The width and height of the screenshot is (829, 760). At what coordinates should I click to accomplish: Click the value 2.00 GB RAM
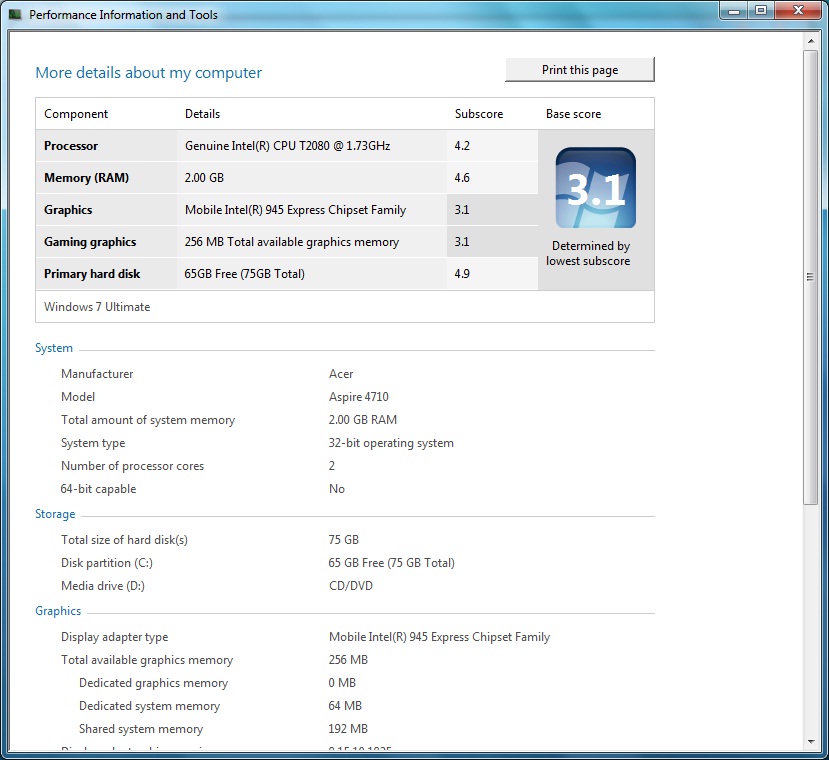click(363, 420)
